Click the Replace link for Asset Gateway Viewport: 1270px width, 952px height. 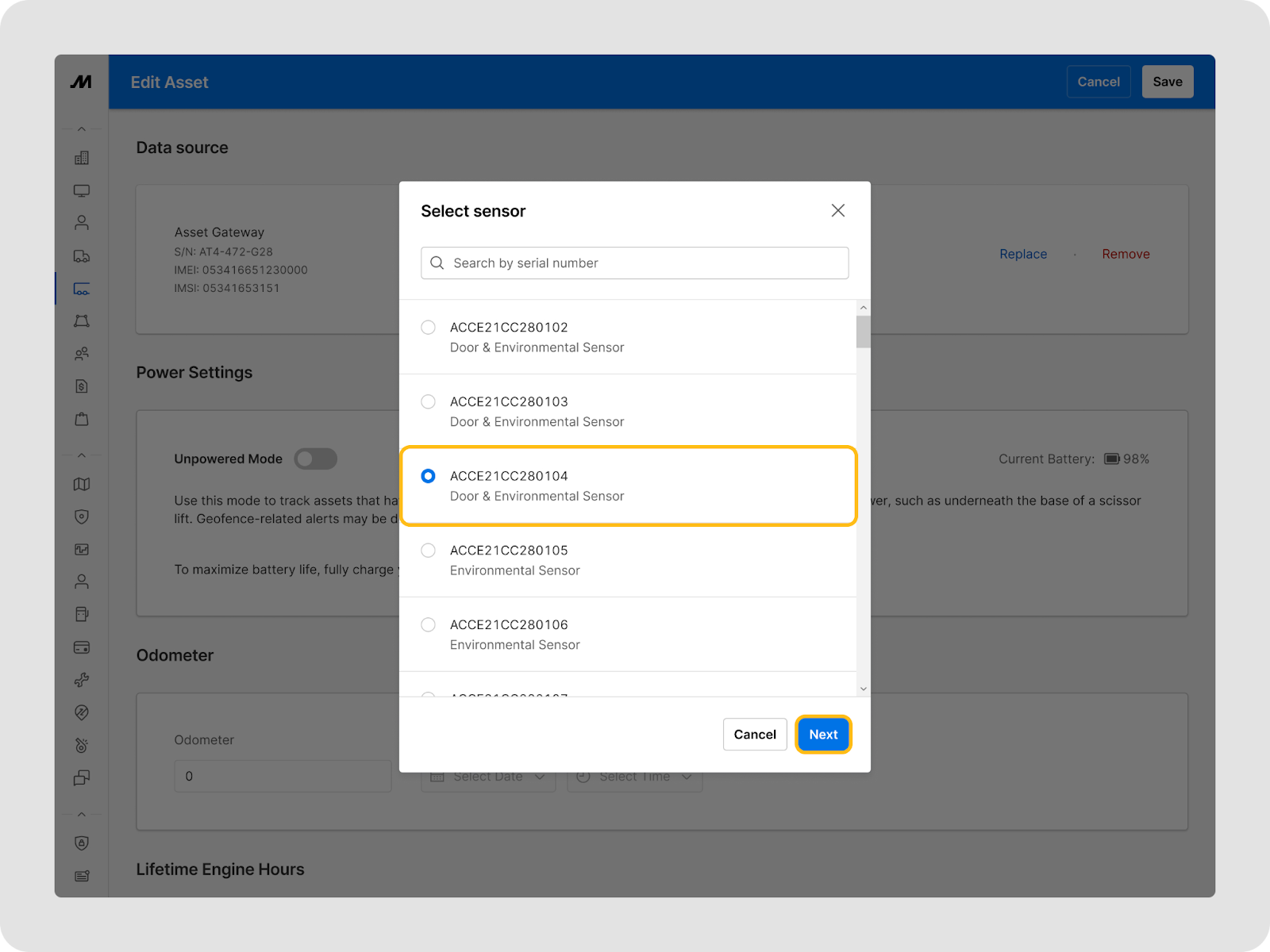(1022, 254)
